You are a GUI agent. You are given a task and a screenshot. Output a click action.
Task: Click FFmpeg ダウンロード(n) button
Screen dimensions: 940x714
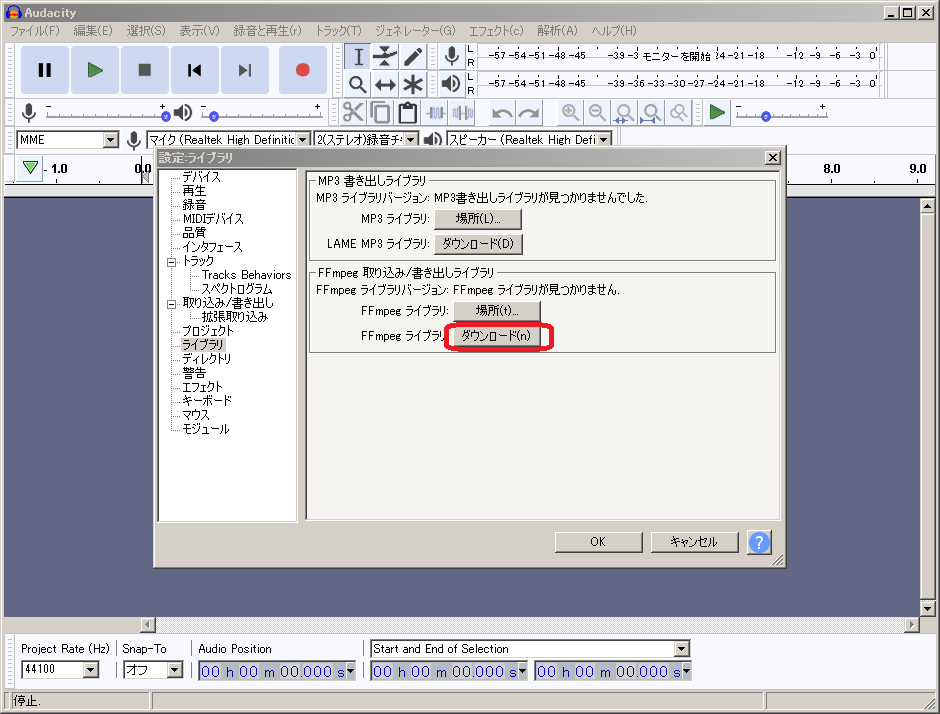pos(497,336)
